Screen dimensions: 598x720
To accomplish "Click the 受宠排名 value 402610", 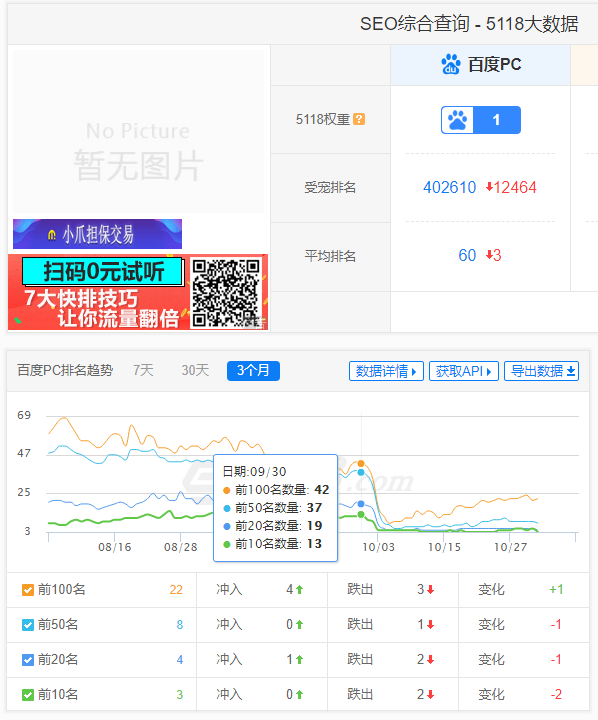I will pyautogui.click(x=450, y=187).
